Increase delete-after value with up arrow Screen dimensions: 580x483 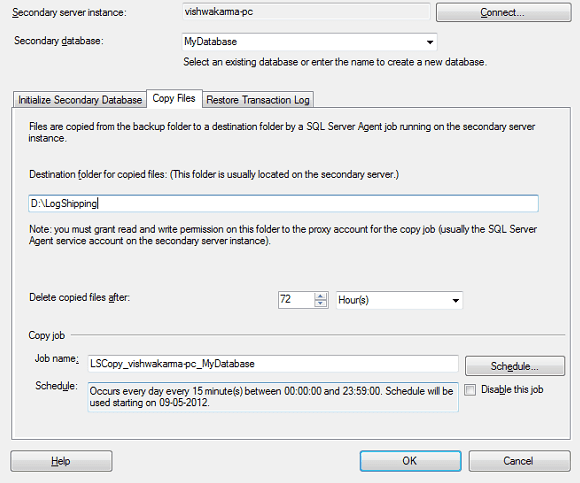[x=320, y=296]
